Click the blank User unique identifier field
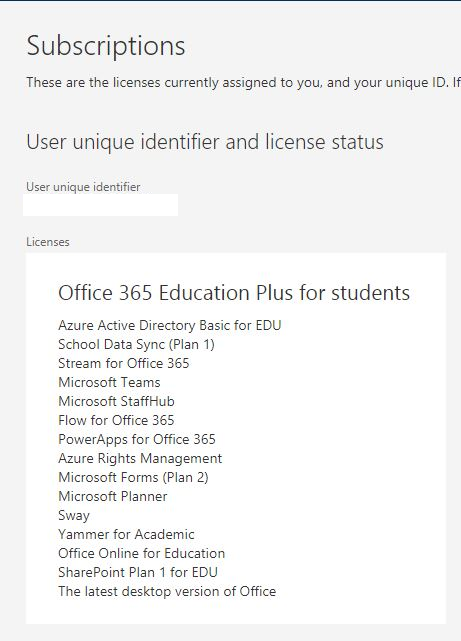This screenshot has height=641, width=461. (100, 205)
